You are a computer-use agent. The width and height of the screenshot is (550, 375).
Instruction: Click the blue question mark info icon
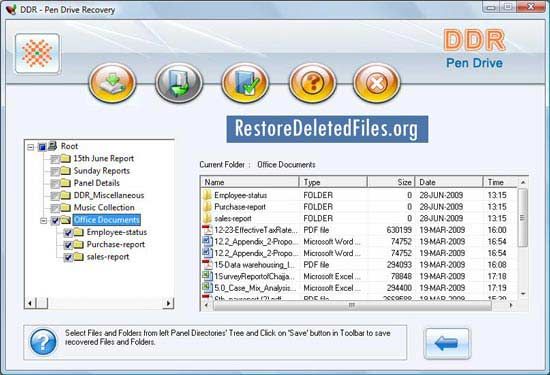43,342
